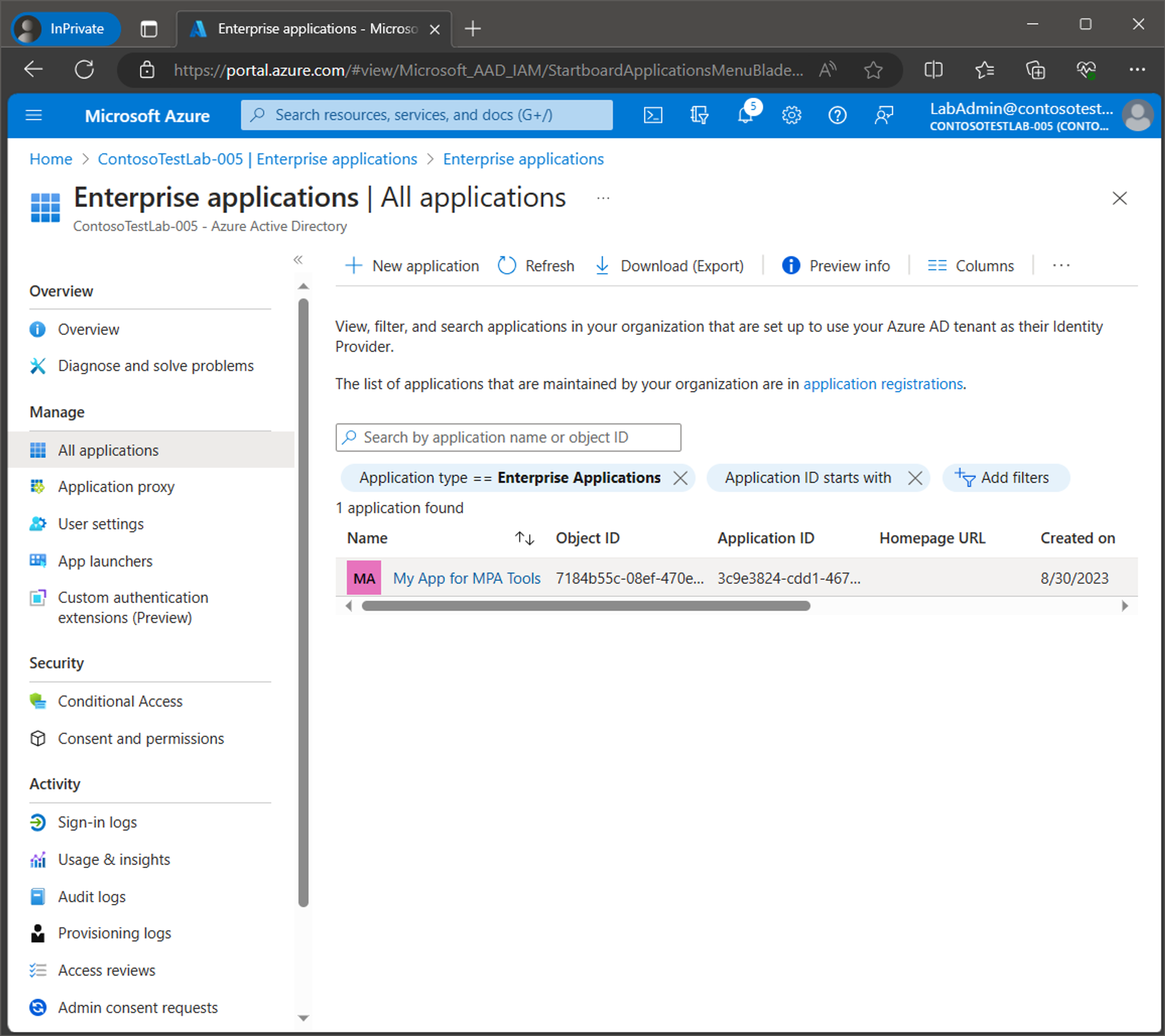This screenshot has height=1036, width=1165.
Task: Open browser favorites list icon
Action: [984, 70]
